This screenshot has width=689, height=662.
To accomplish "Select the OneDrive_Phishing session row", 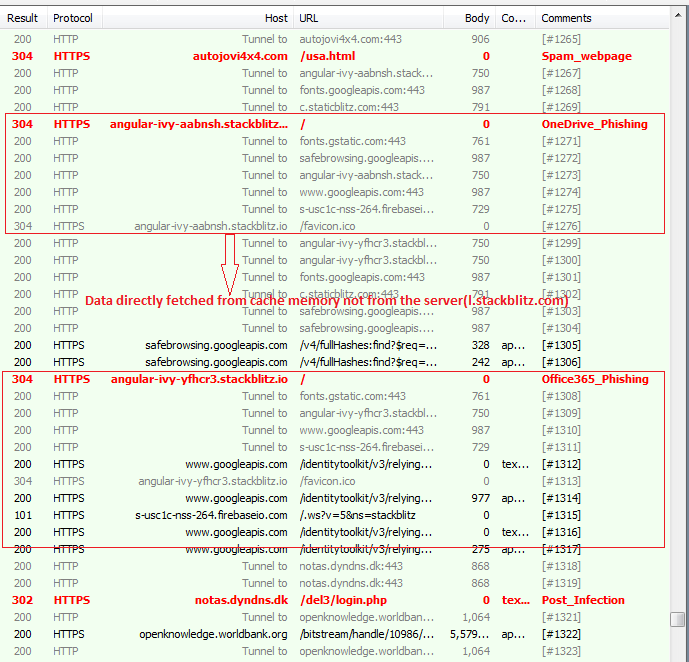I will [x=594, y=124].
